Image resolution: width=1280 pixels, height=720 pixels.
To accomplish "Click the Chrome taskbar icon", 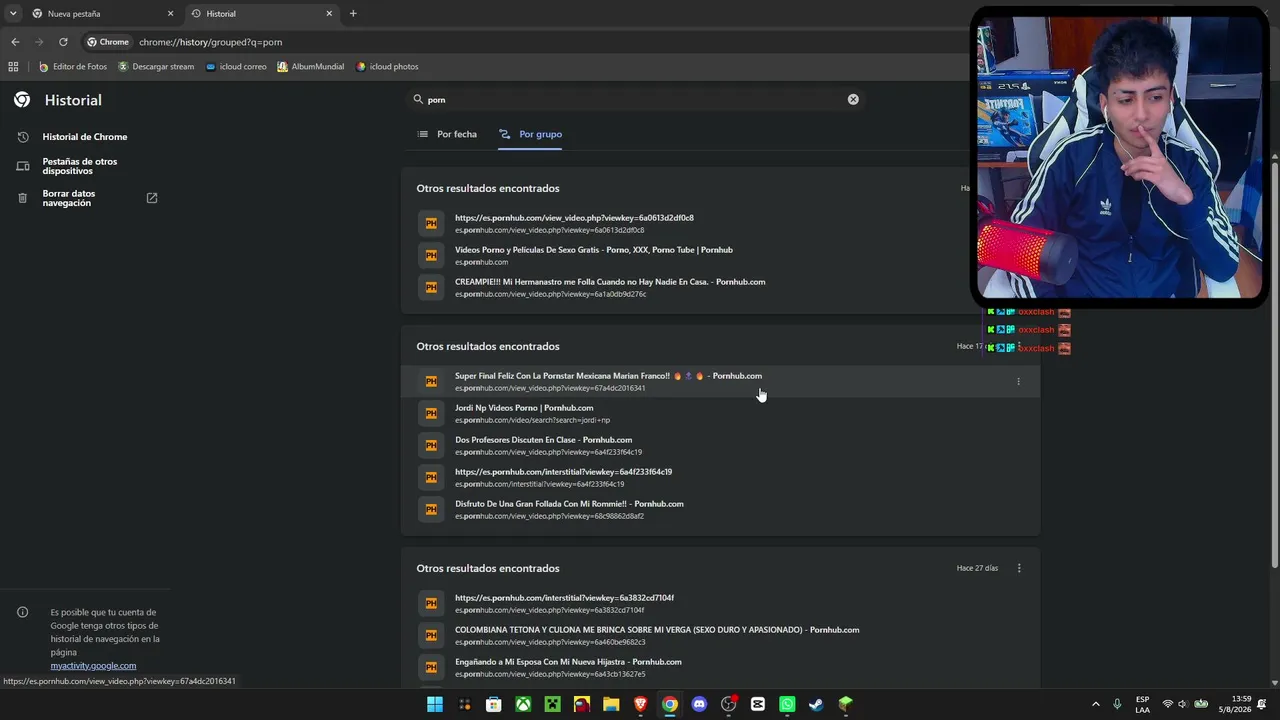I will (x=670, y=704).
